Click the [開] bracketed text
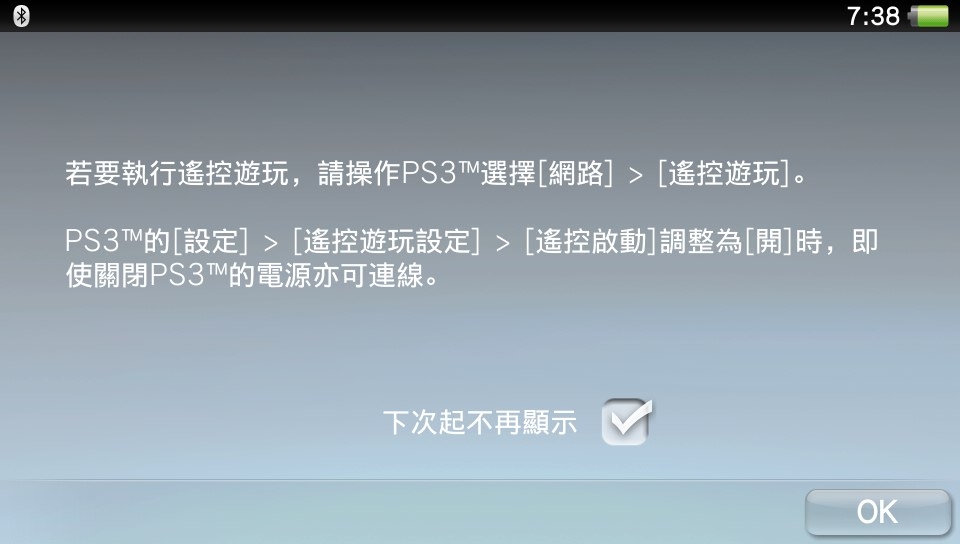The width and height of the screenshot is (960, 544). 769,241
